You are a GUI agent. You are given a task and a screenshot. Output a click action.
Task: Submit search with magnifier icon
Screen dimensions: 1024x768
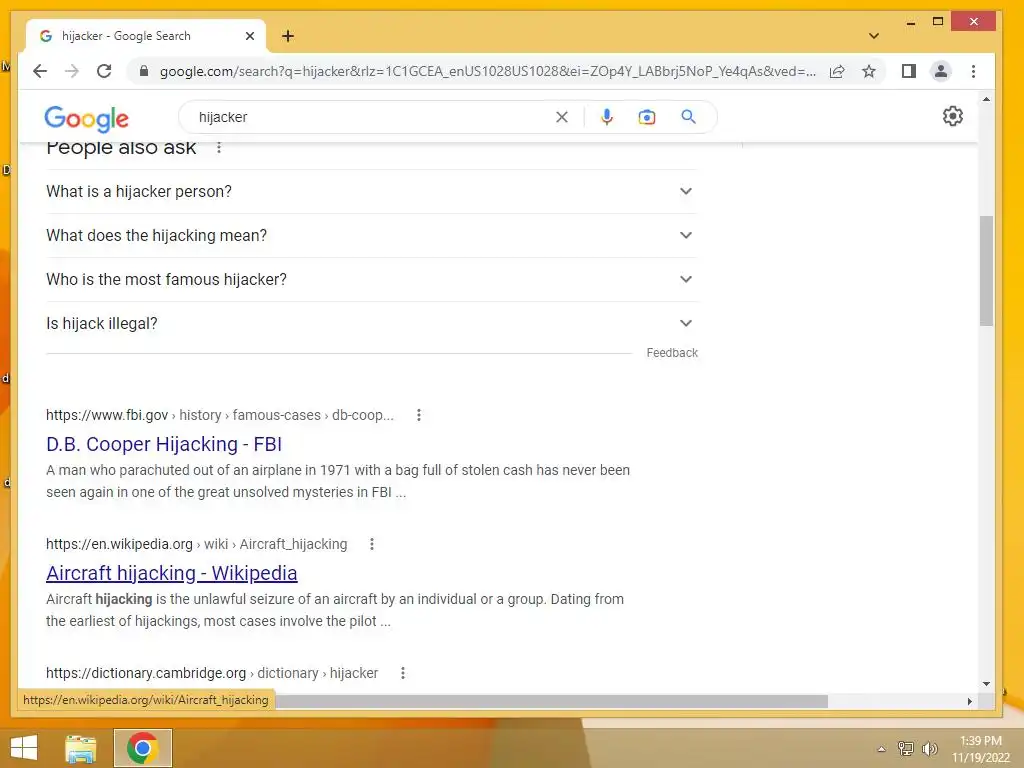(x=688, y=117)
